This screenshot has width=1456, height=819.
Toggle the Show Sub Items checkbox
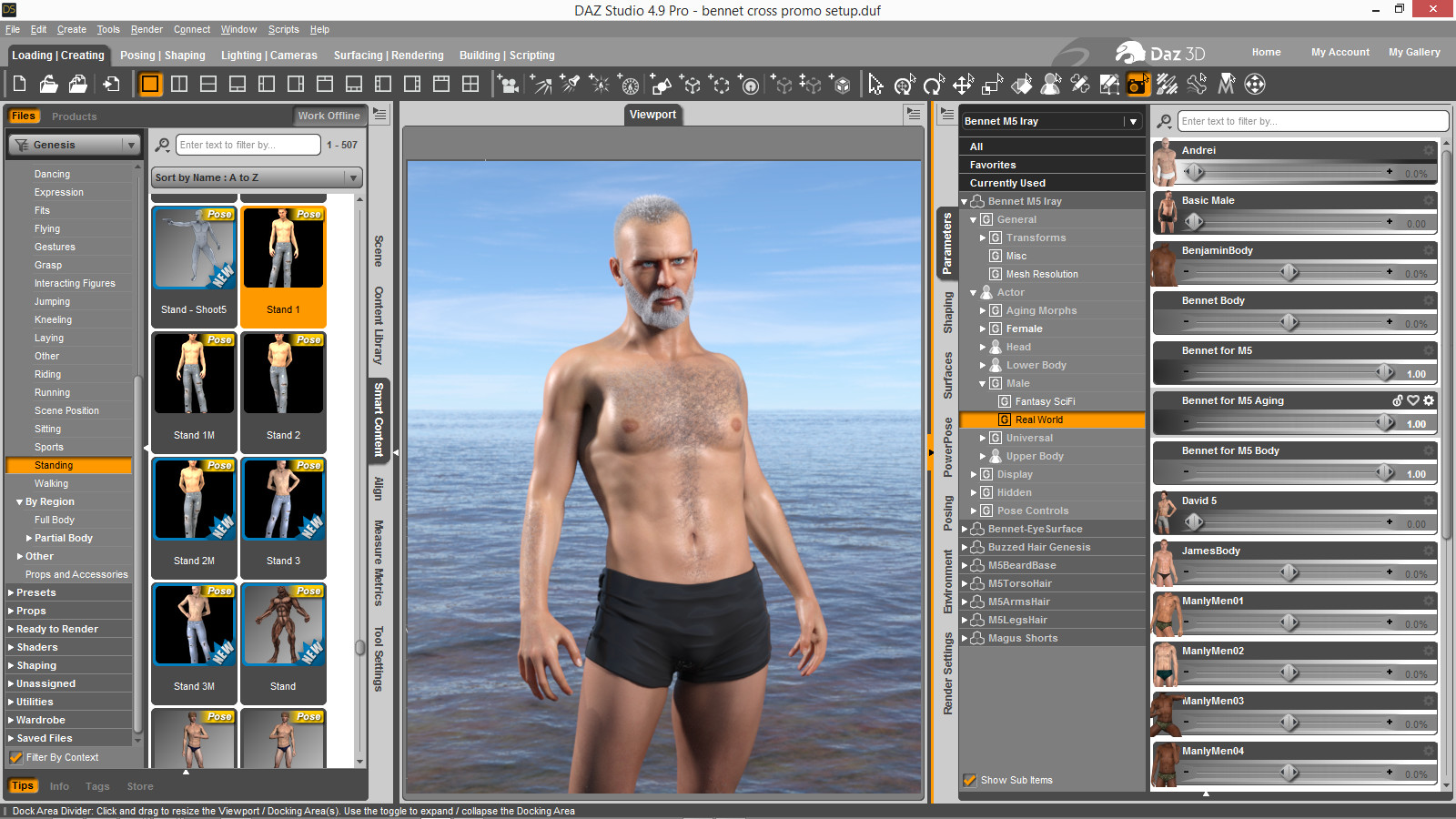pyautogui.click(x=970, y=780)
